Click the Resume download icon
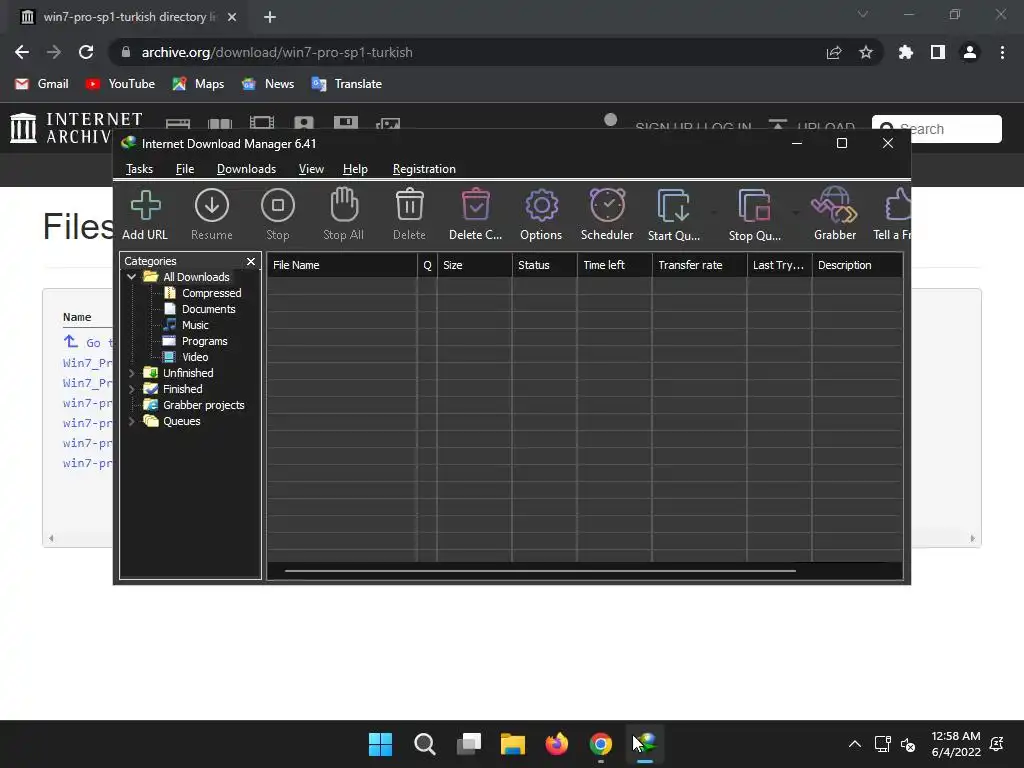Image resolution: width=1024 pixels, height=768 pixels. tap(212, 214)
